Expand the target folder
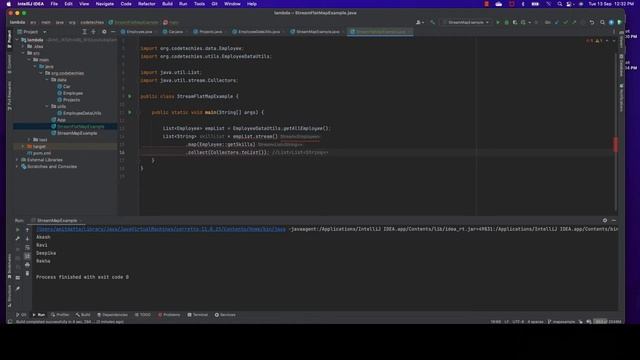This screenshot has height=360, width=640. [23, 147]
